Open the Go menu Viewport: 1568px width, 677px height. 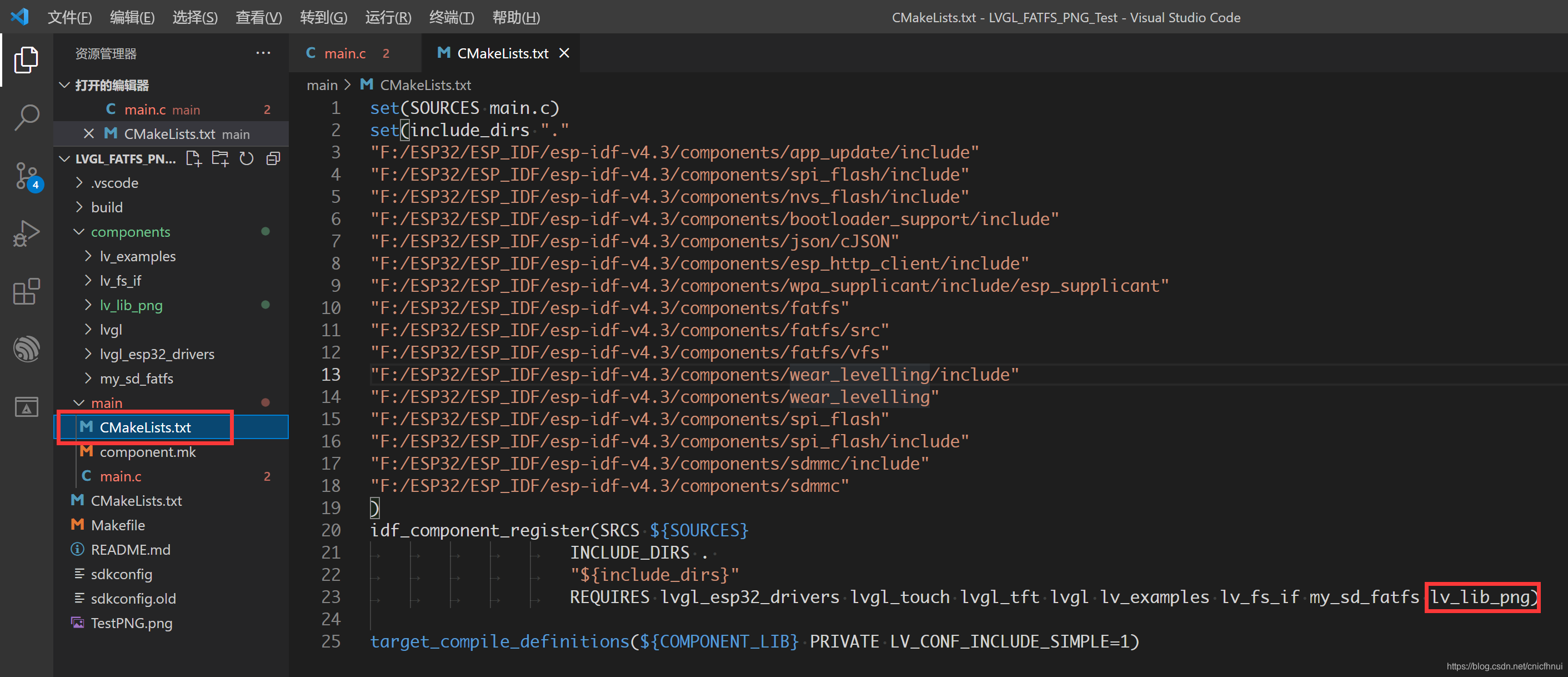pyautogui.click(x=323, y=17)
